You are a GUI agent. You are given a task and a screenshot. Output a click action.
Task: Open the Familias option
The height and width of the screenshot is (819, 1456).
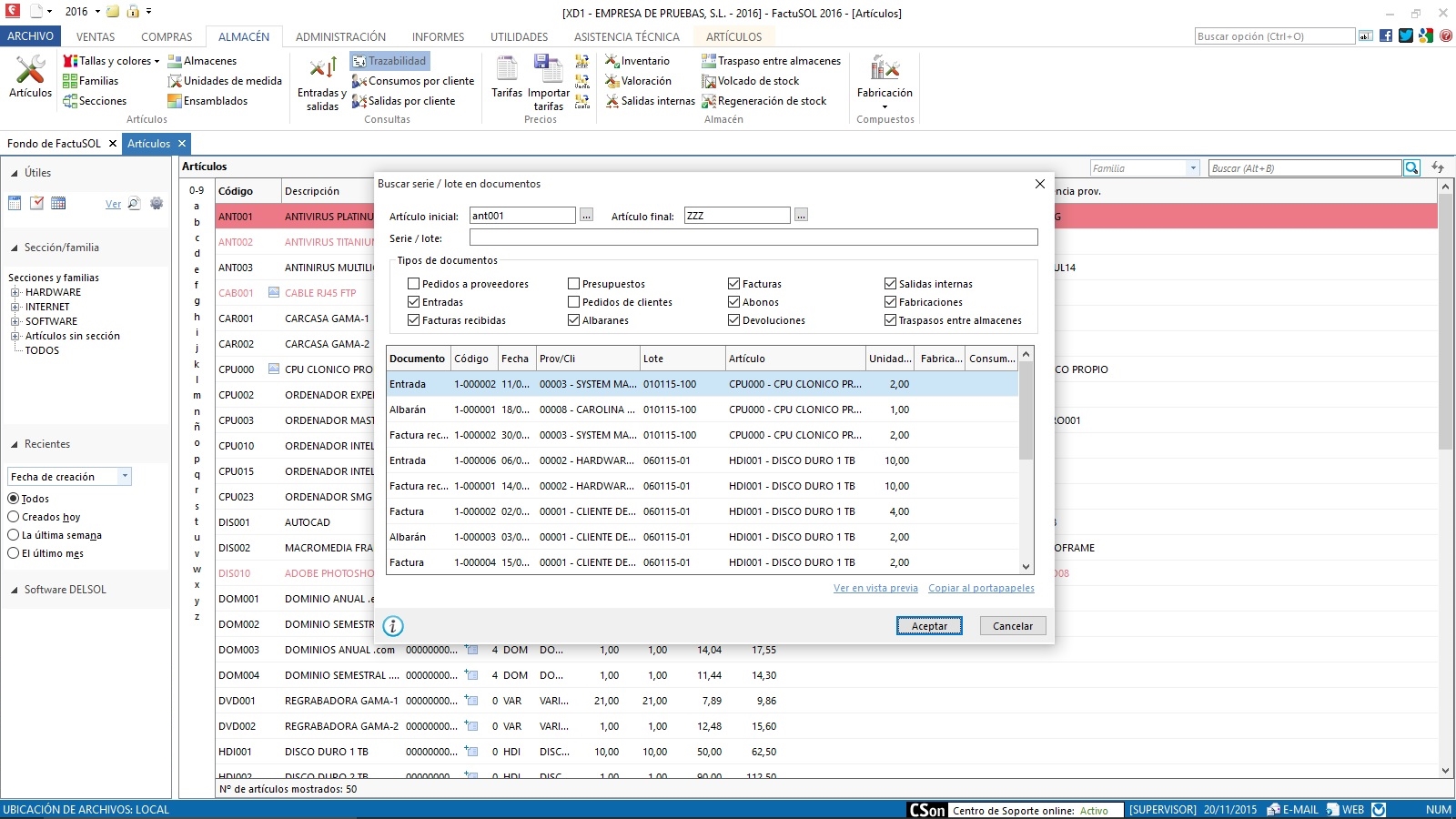tap(91, 81)
